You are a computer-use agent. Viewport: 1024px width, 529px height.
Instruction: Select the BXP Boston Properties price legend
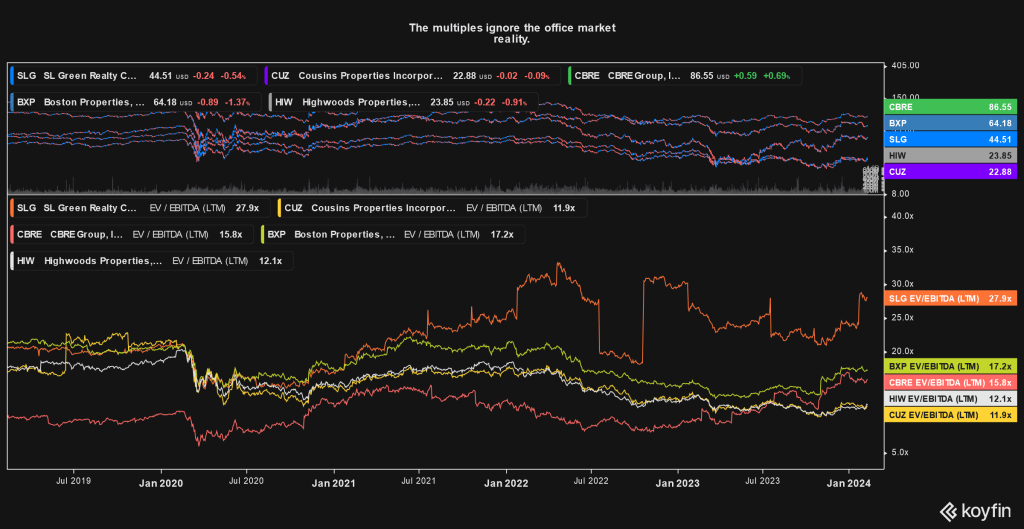pos(134,102)
